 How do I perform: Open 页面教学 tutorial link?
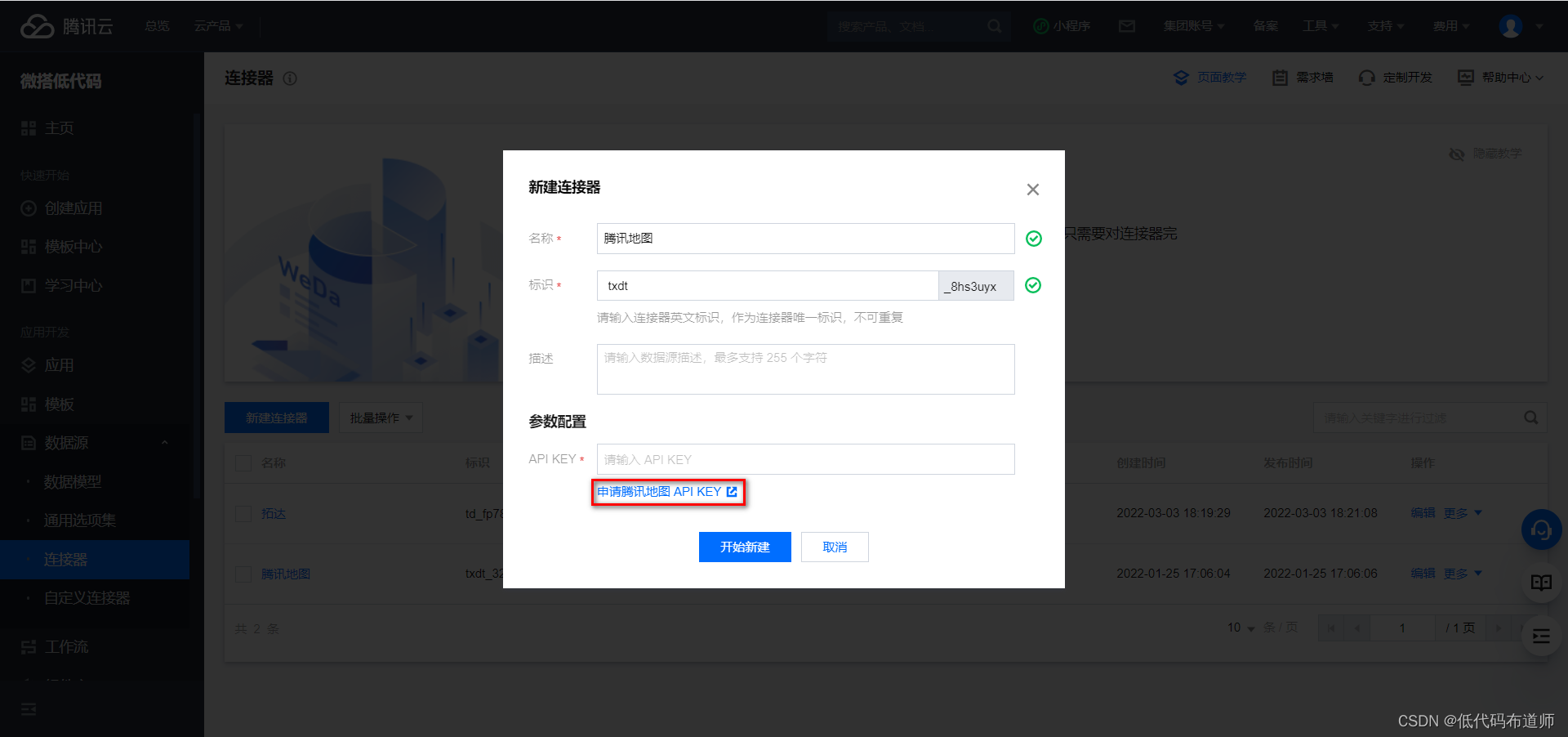(x=1209, y=78)
